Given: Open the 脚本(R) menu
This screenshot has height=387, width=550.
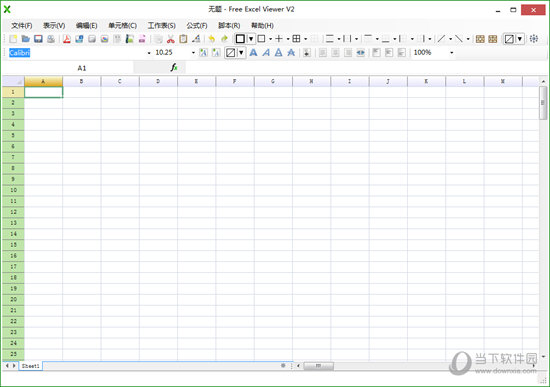Looking at the screenshot, I should coord(229,26).
